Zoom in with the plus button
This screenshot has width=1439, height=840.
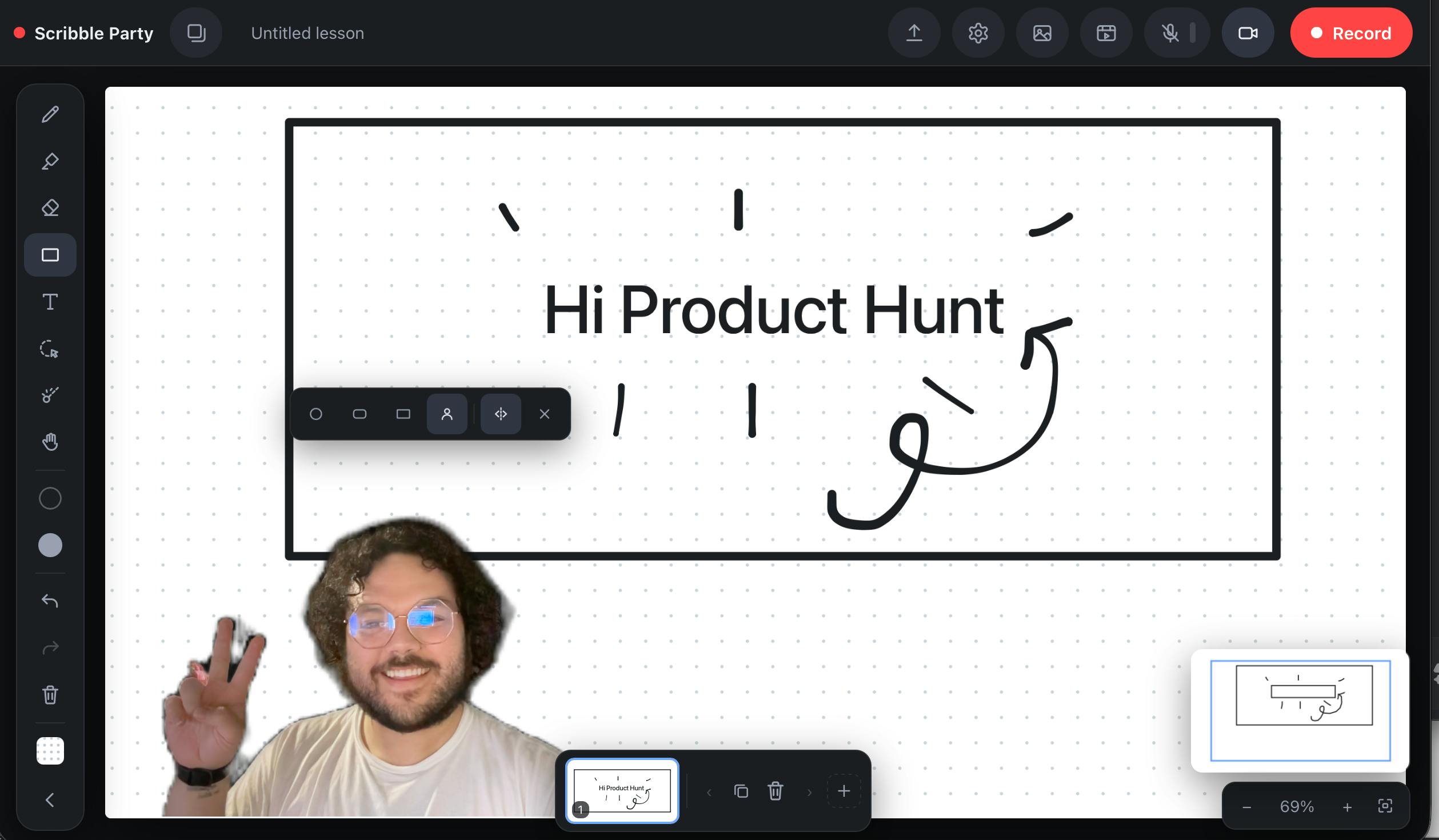1348,807
